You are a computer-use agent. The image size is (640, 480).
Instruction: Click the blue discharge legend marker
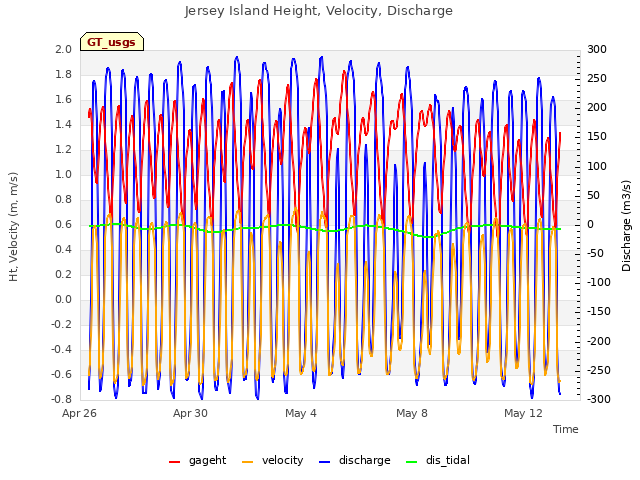point(324,462)
